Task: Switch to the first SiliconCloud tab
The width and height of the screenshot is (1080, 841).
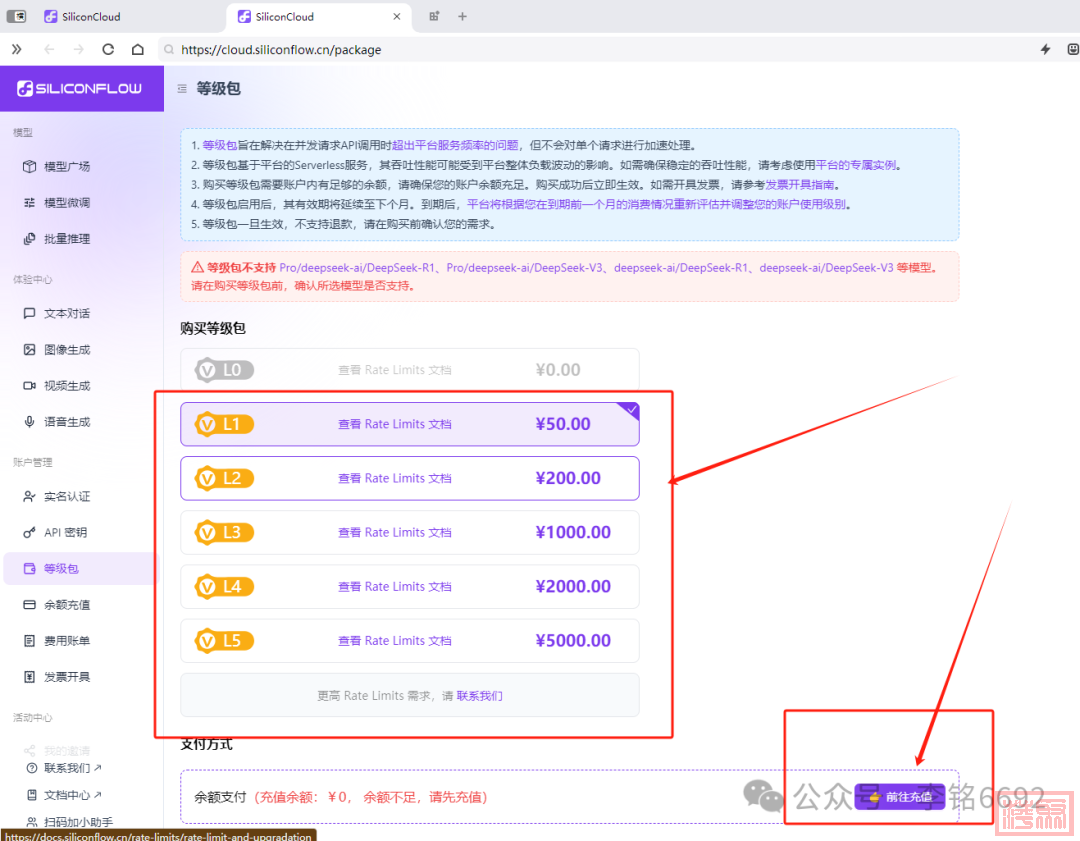Action: point(90,17)
